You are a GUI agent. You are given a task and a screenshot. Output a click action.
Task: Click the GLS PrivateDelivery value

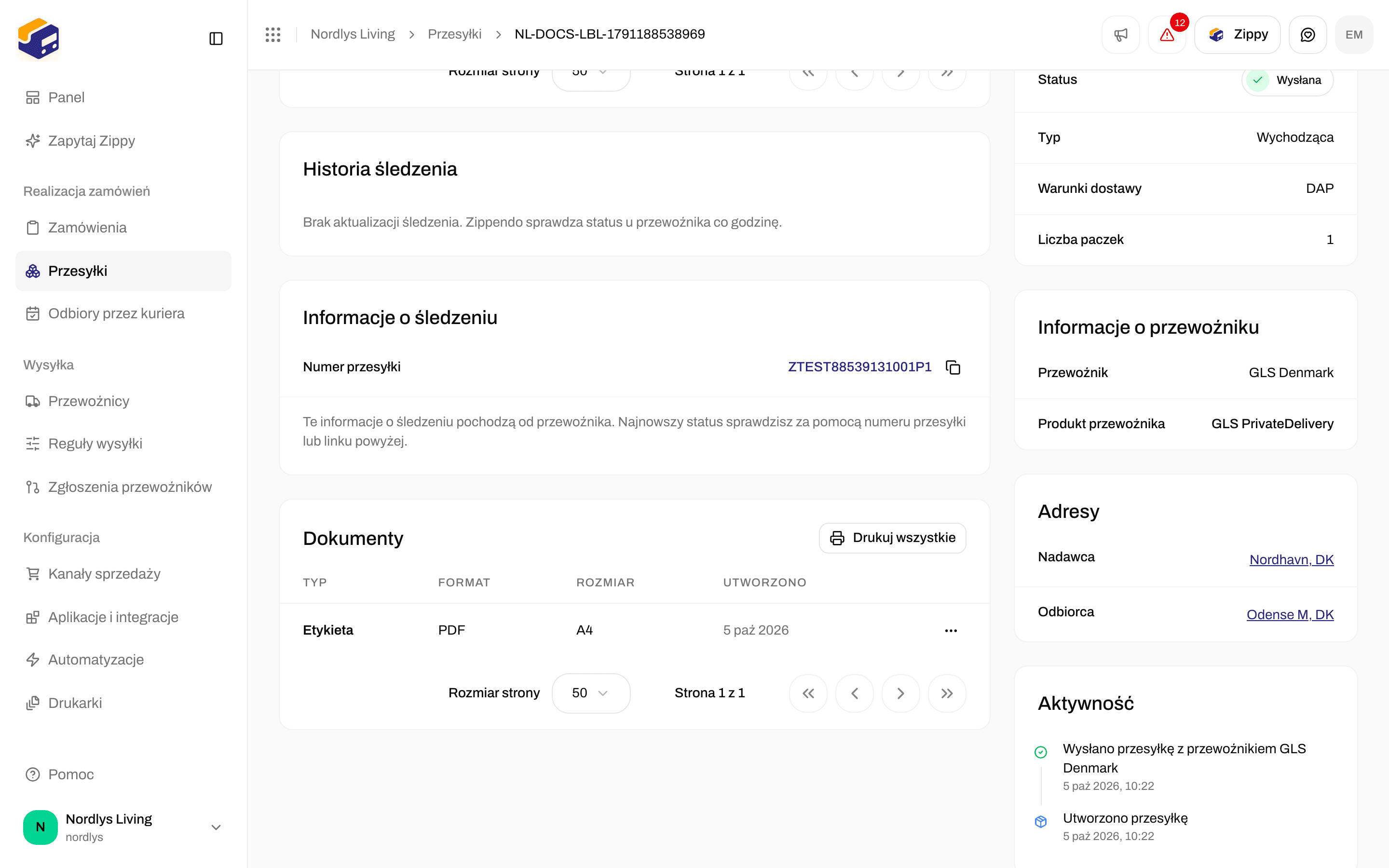(1272, 424)
